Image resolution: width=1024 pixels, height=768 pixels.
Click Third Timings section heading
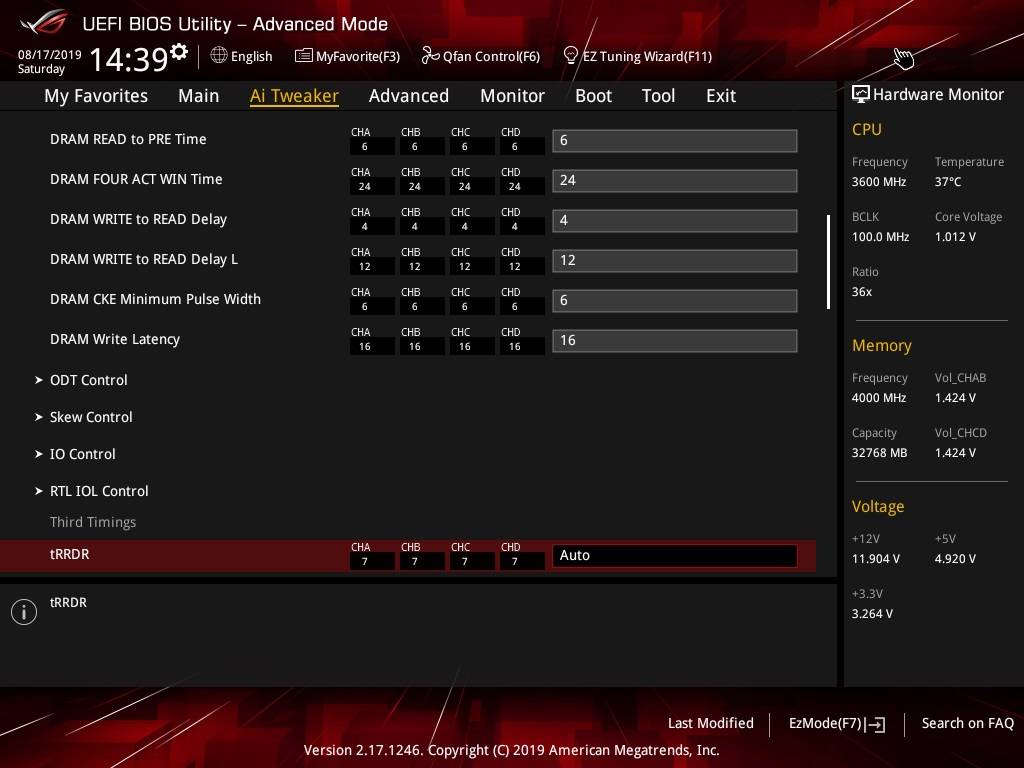[93, 522]
